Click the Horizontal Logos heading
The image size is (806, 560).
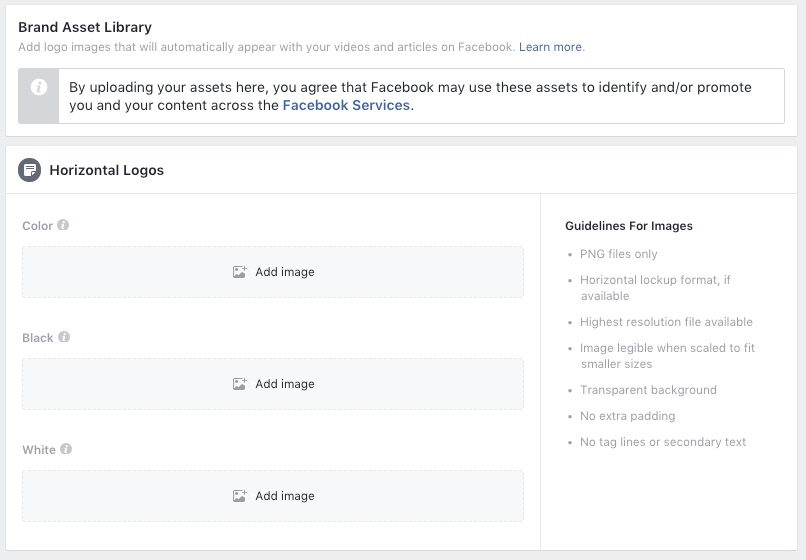coord(106,170)
